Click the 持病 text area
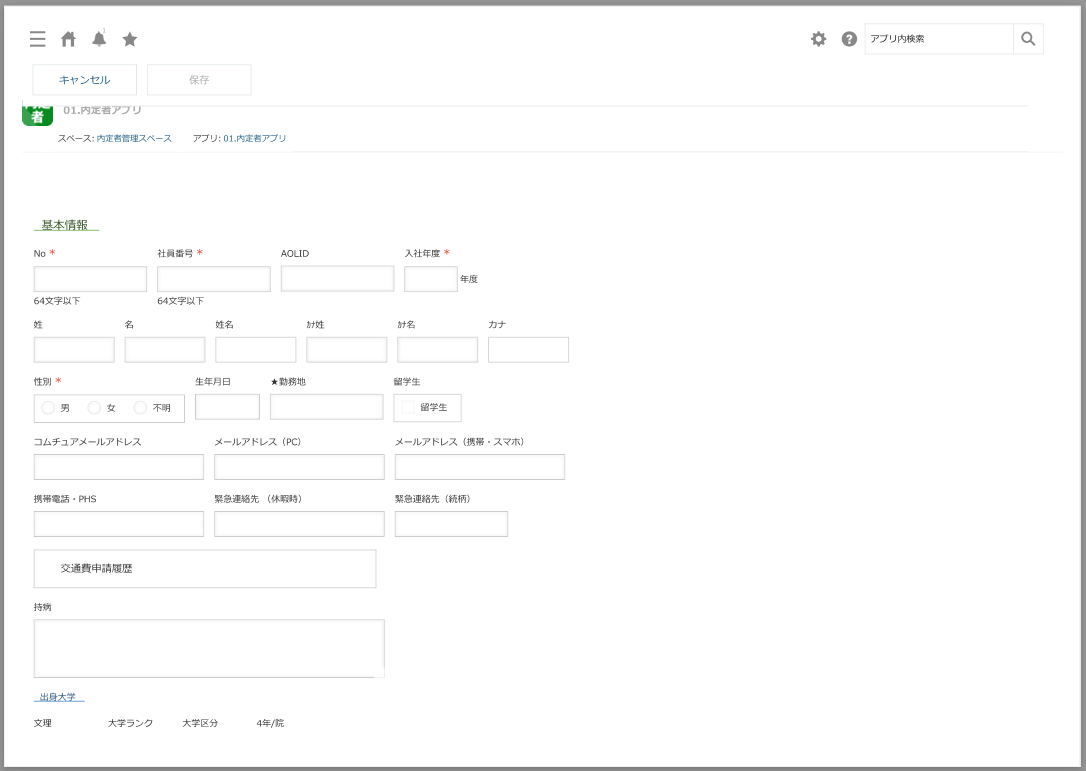The width and height of the screenshot is (1086, 771). click(209, 648)
